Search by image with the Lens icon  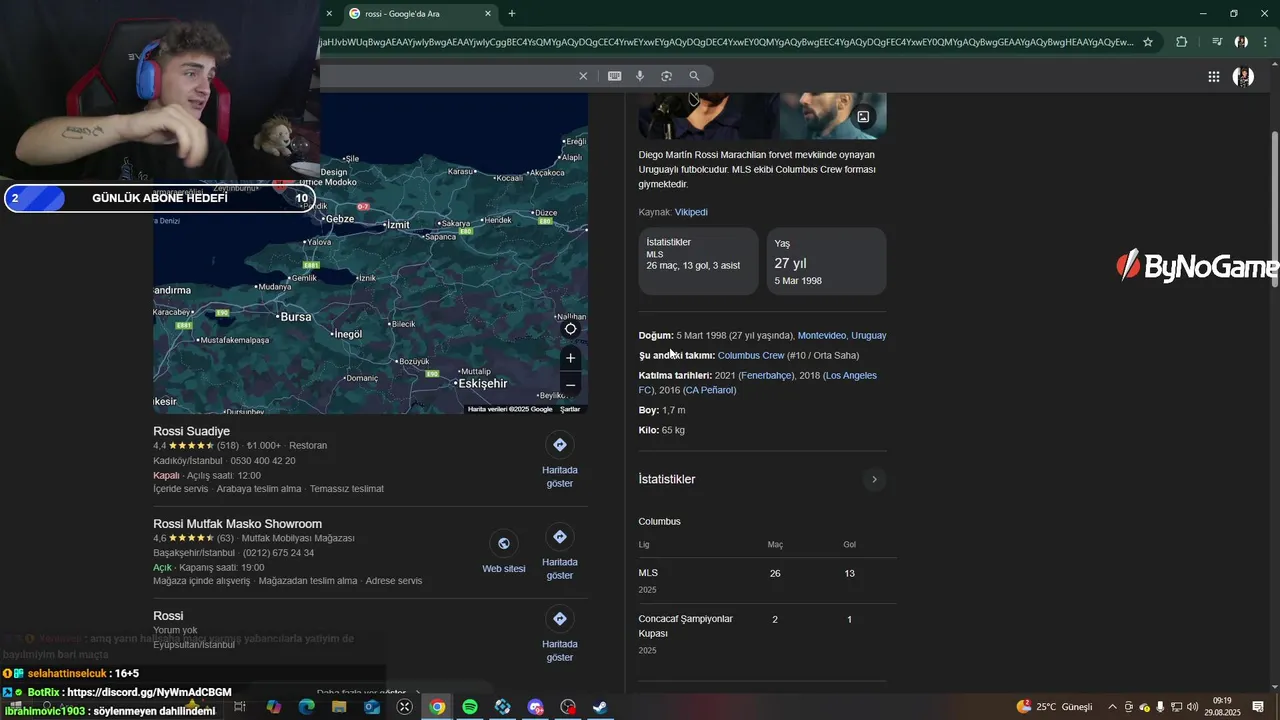click(x=666, y=76)
